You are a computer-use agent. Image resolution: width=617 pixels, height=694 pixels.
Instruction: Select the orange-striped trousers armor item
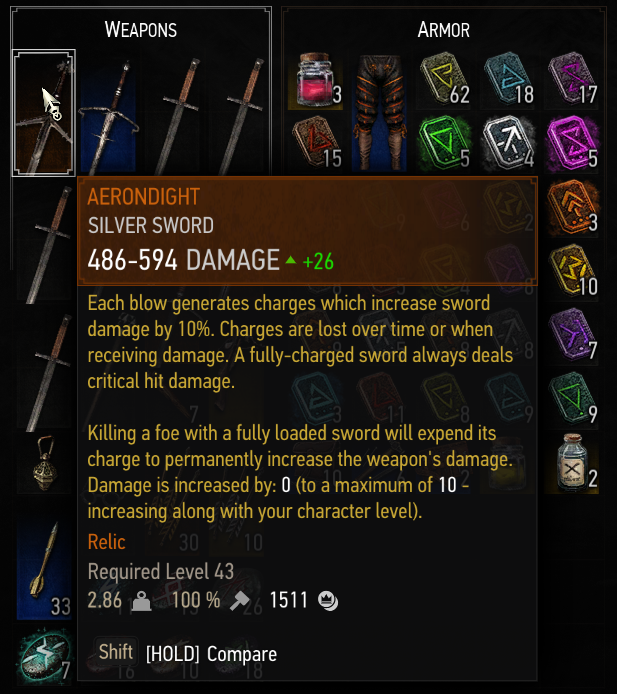pos(379,113)
